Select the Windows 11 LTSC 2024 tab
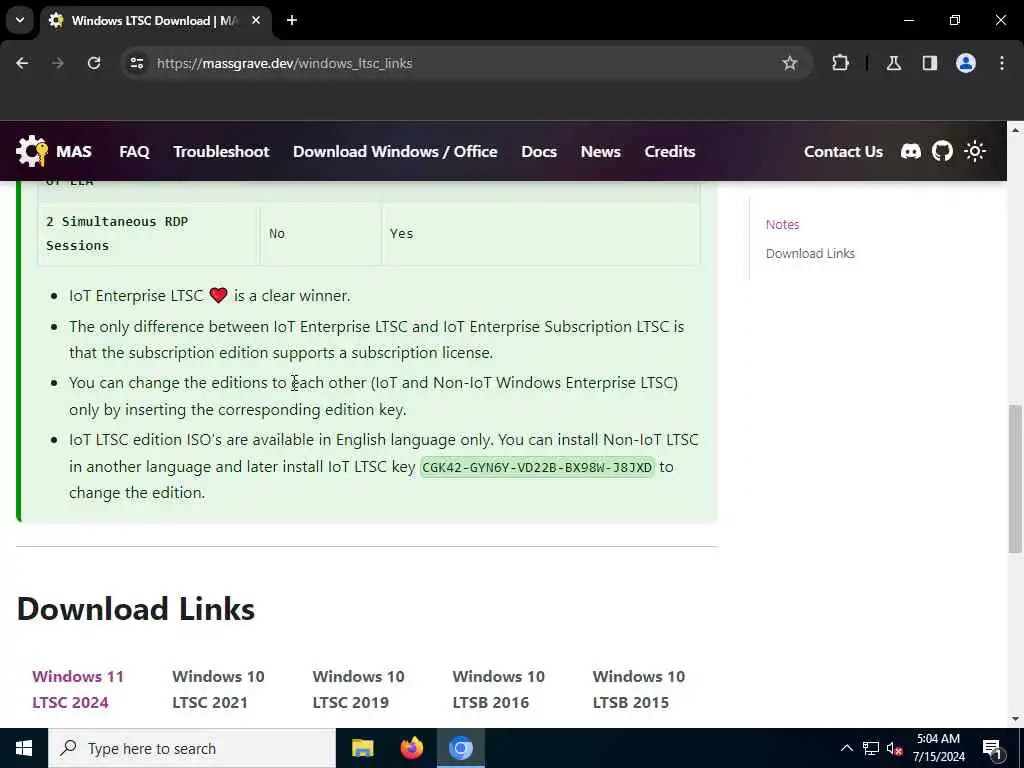The width and height of the screenshot is (1024, 768). [x=78, y=690]
